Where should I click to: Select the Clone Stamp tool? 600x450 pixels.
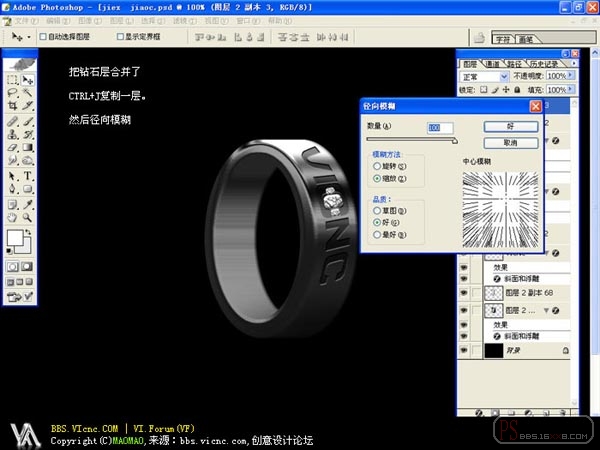pos(13,134)
